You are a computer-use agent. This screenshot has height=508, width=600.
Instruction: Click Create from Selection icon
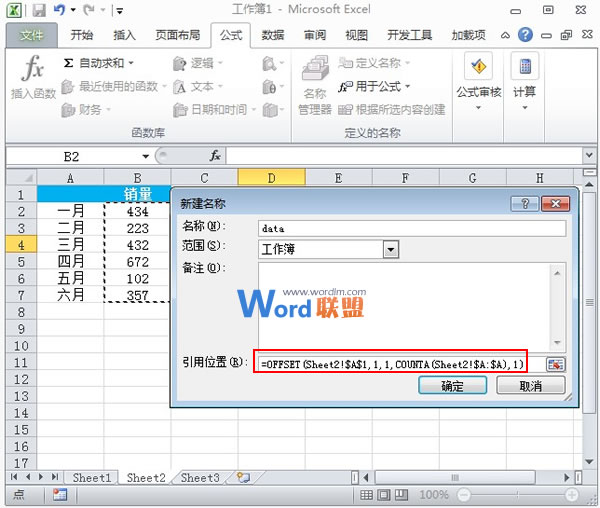[345, 110]
